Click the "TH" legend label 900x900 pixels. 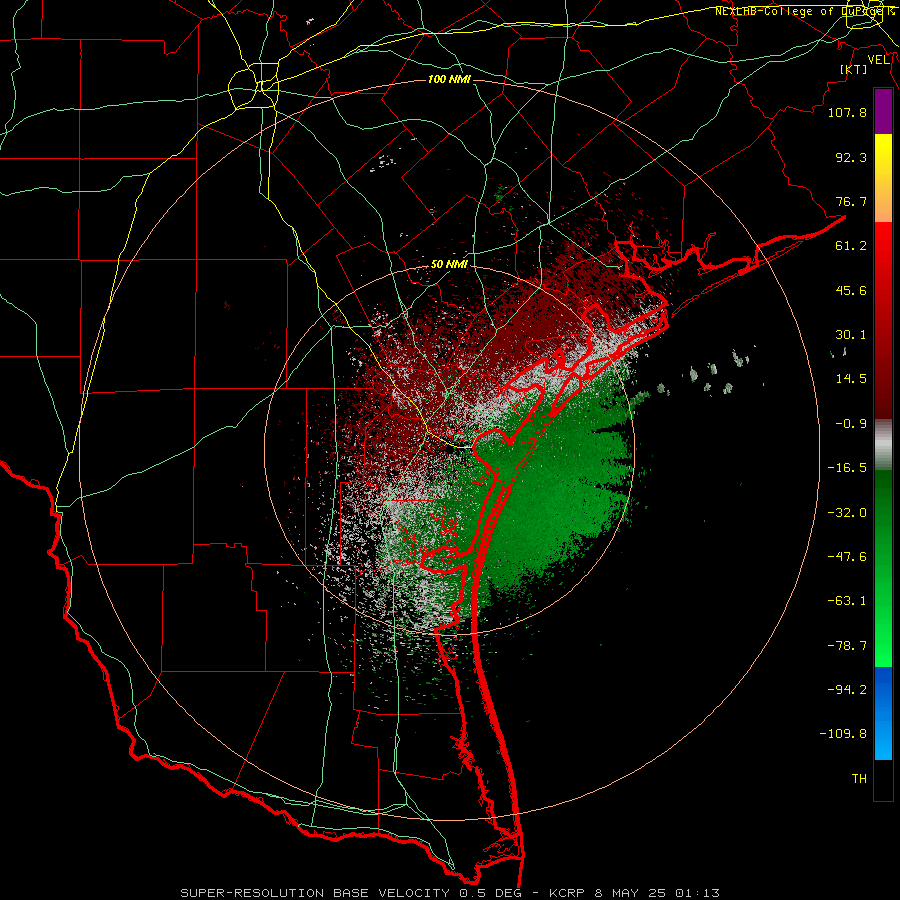(859, 779)
